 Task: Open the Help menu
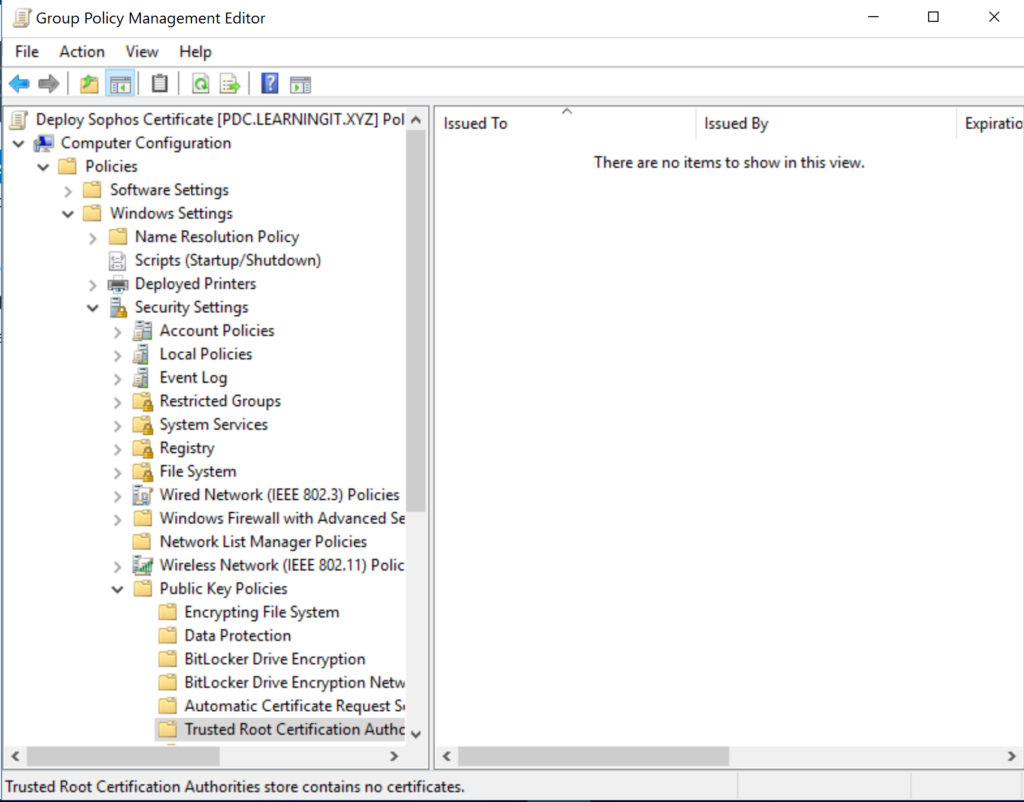(x=195, y=52)
